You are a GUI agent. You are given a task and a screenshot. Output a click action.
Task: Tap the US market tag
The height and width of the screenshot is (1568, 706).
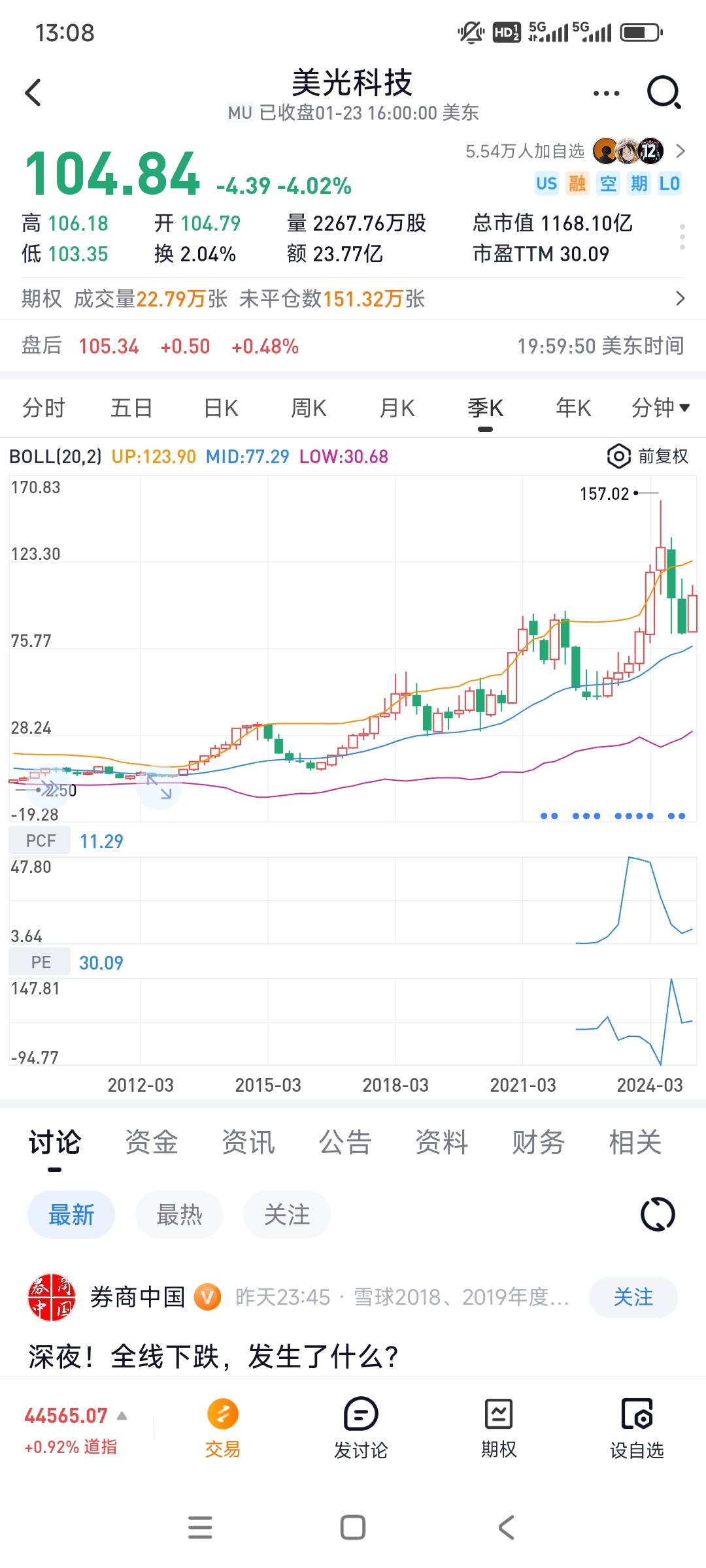pos(546,184)
